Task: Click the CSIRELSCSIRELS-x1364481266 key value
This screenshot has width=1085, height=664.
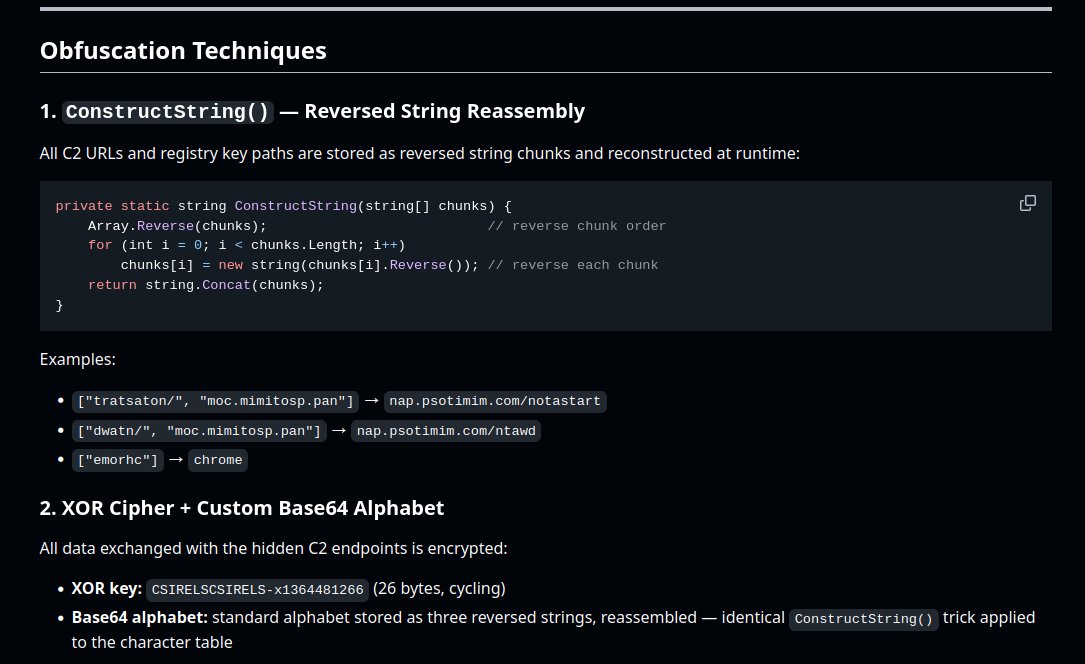Action: pyautogui.click(x=257, y=590)
